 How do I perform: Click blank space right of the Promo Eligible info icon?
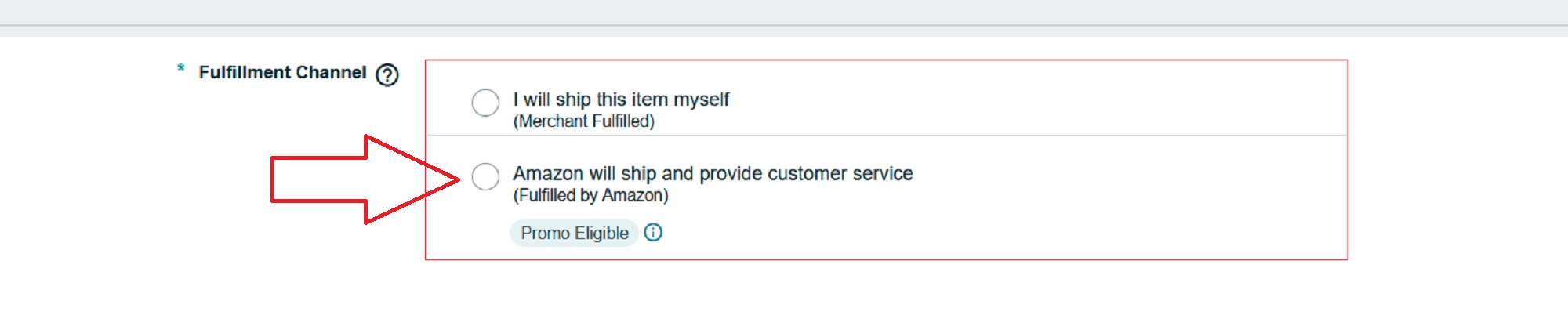tap(1004, 233)
